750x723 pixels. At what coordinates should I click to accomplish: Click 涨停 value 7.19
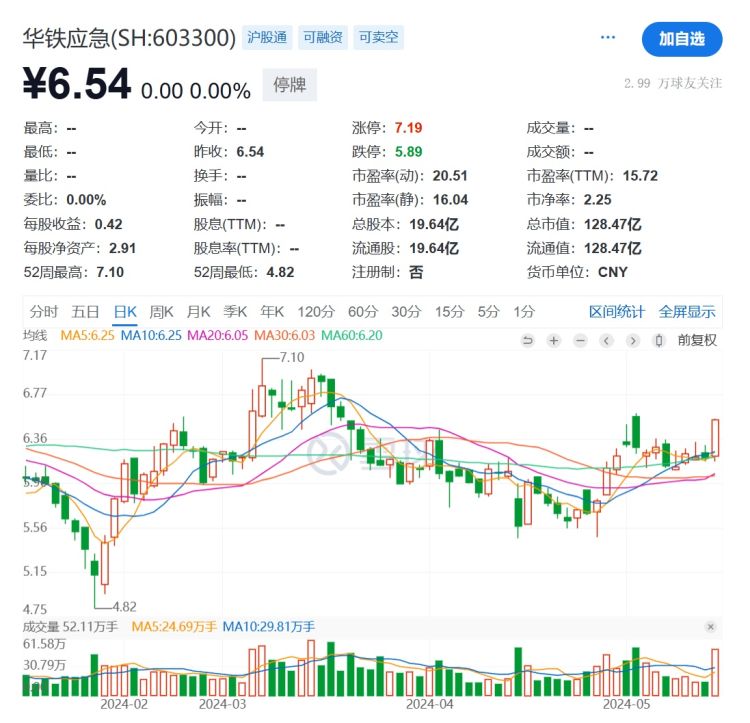408,128
